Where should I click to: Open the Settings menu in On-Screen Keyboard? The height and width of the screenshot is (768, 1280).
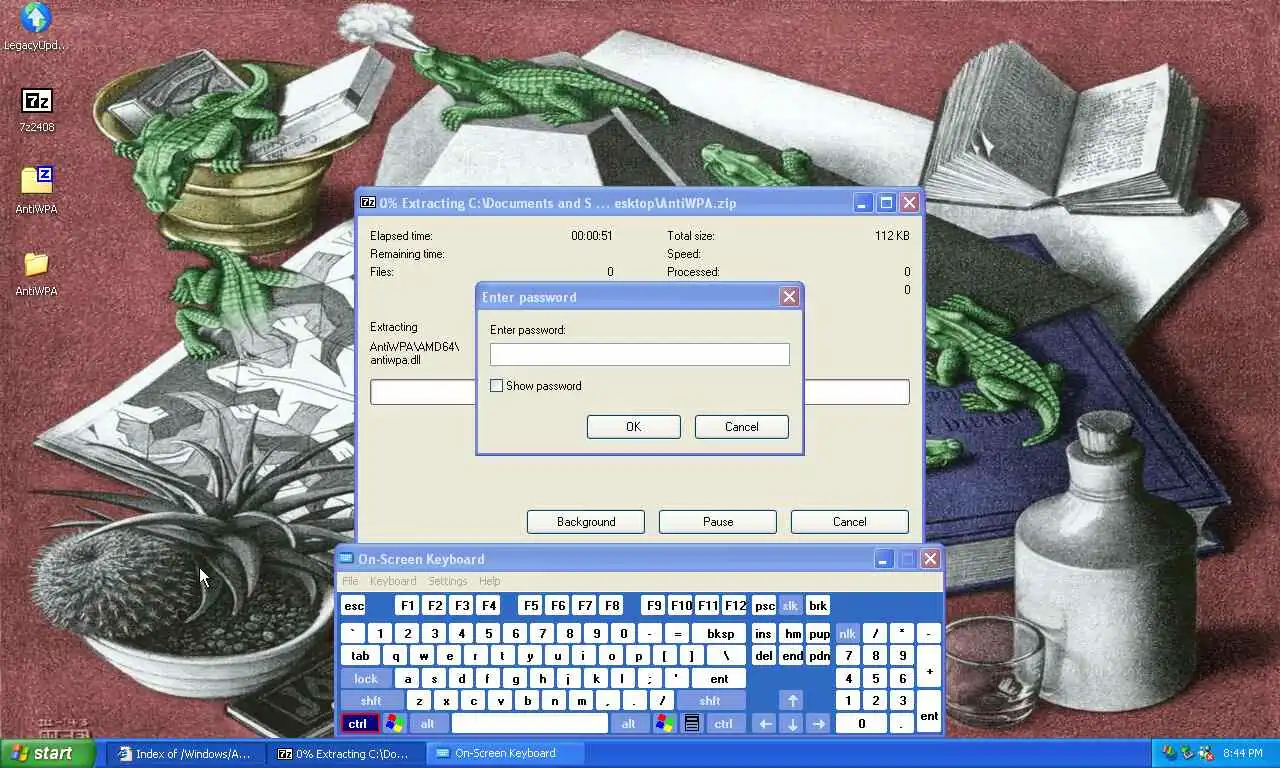point(448,581)
